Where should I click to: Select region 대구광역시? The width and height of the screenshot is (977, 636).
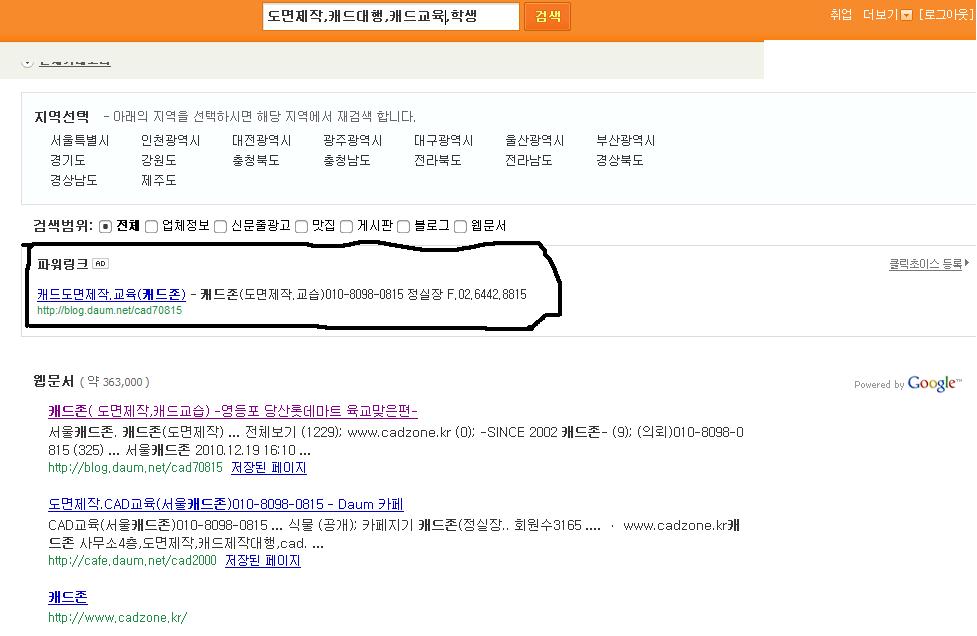click(444, 141)
